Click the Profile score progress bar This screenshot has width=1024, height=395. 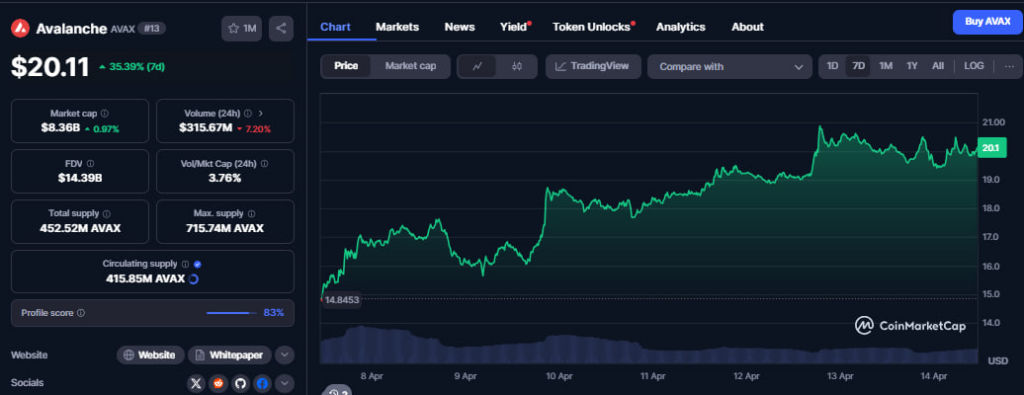[231, 313]
